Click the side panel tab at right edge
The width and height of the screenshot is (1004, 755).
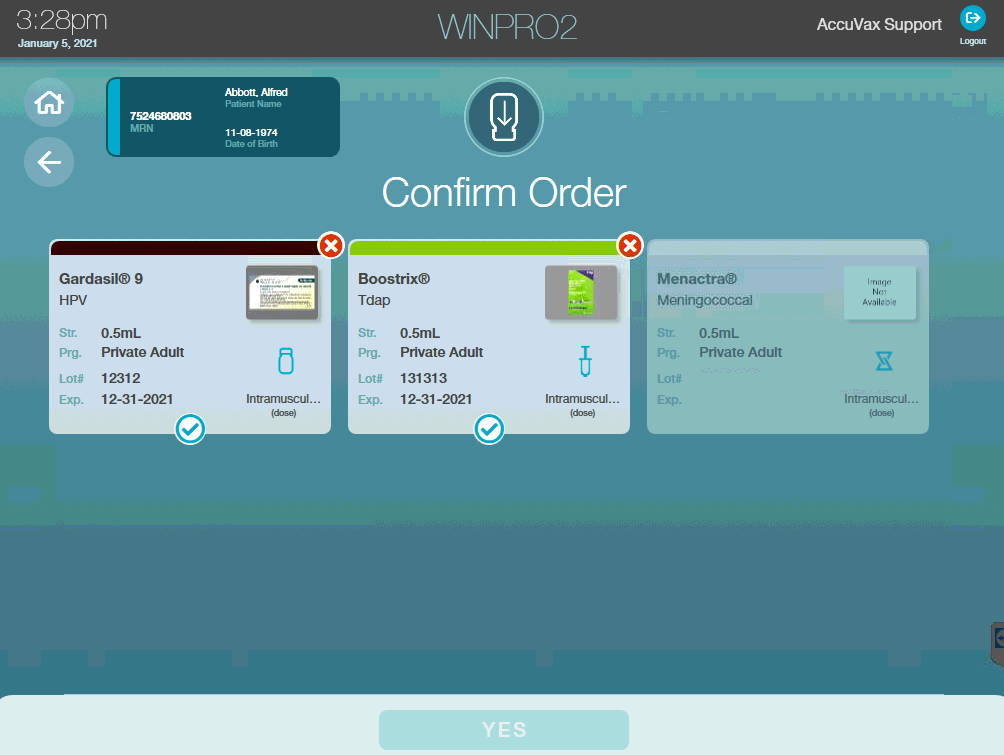997,644
